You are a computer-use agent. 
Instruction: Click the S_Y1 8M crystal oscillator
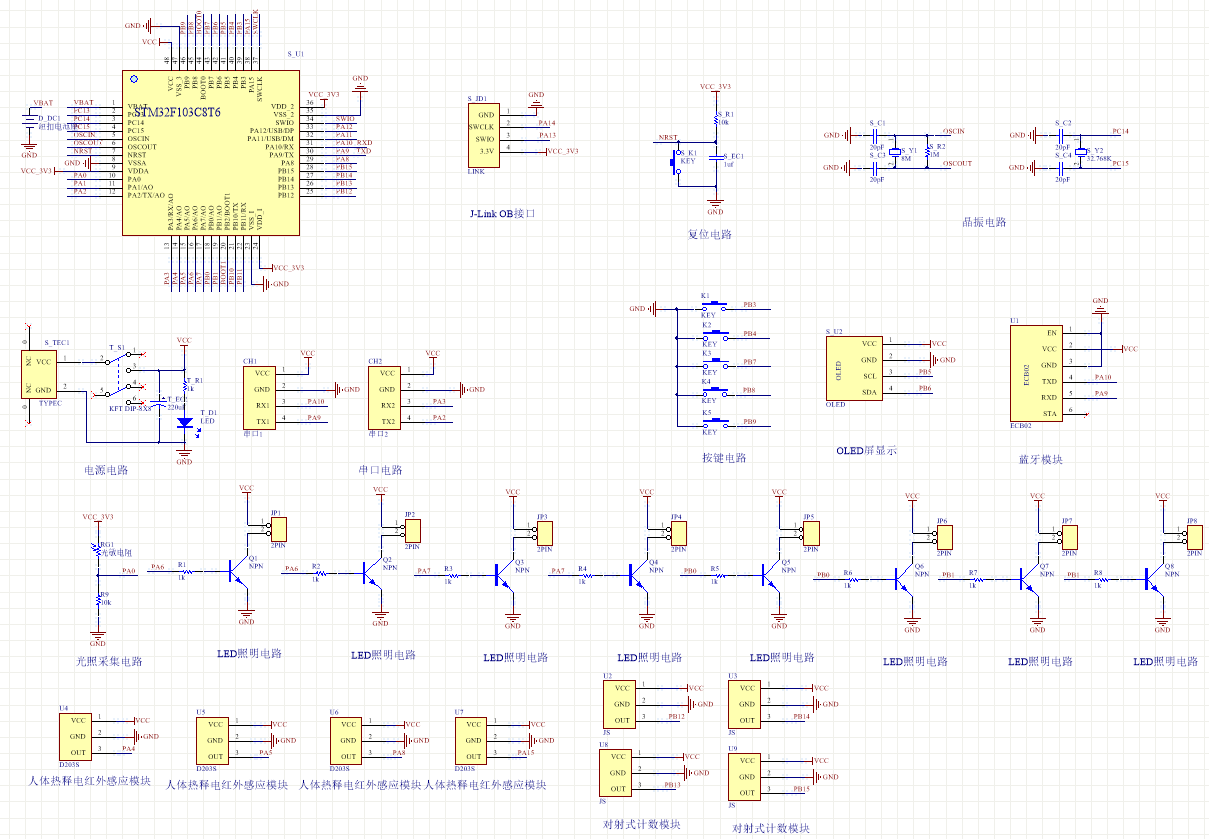tap(896, 153)
